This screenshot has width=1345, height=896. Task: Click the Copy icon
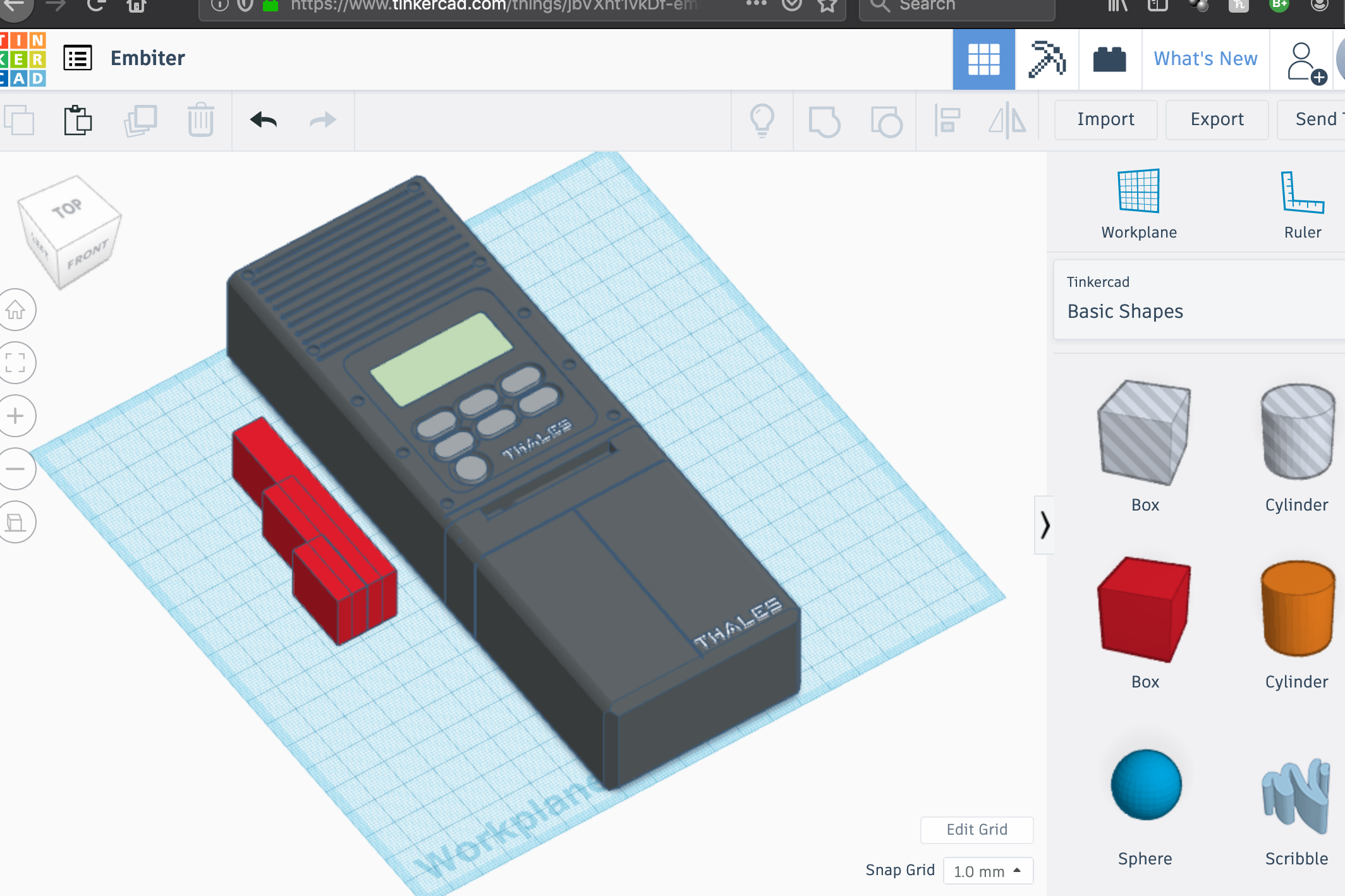[19, 120]
